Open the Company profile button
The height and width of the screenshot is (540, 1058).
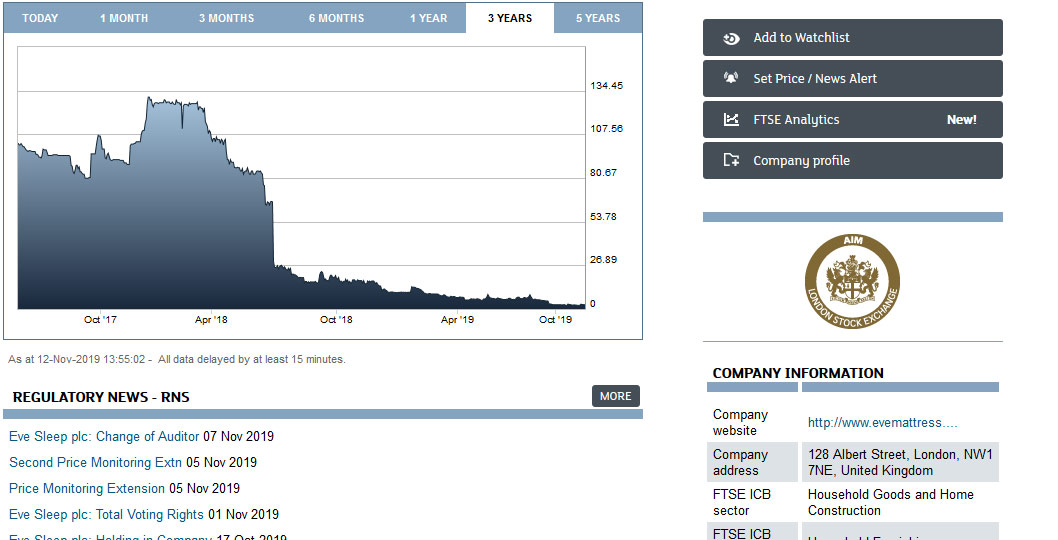852,161
